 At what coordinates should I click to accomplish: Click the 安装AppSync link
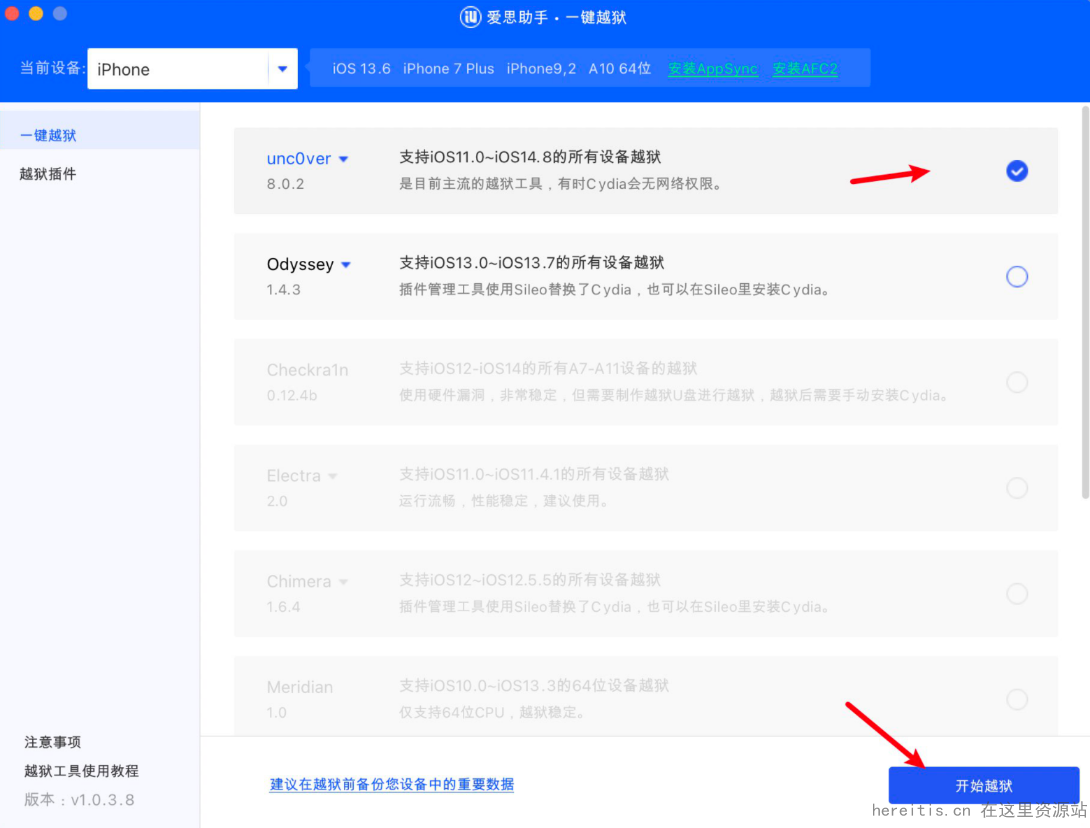(713, 69)
